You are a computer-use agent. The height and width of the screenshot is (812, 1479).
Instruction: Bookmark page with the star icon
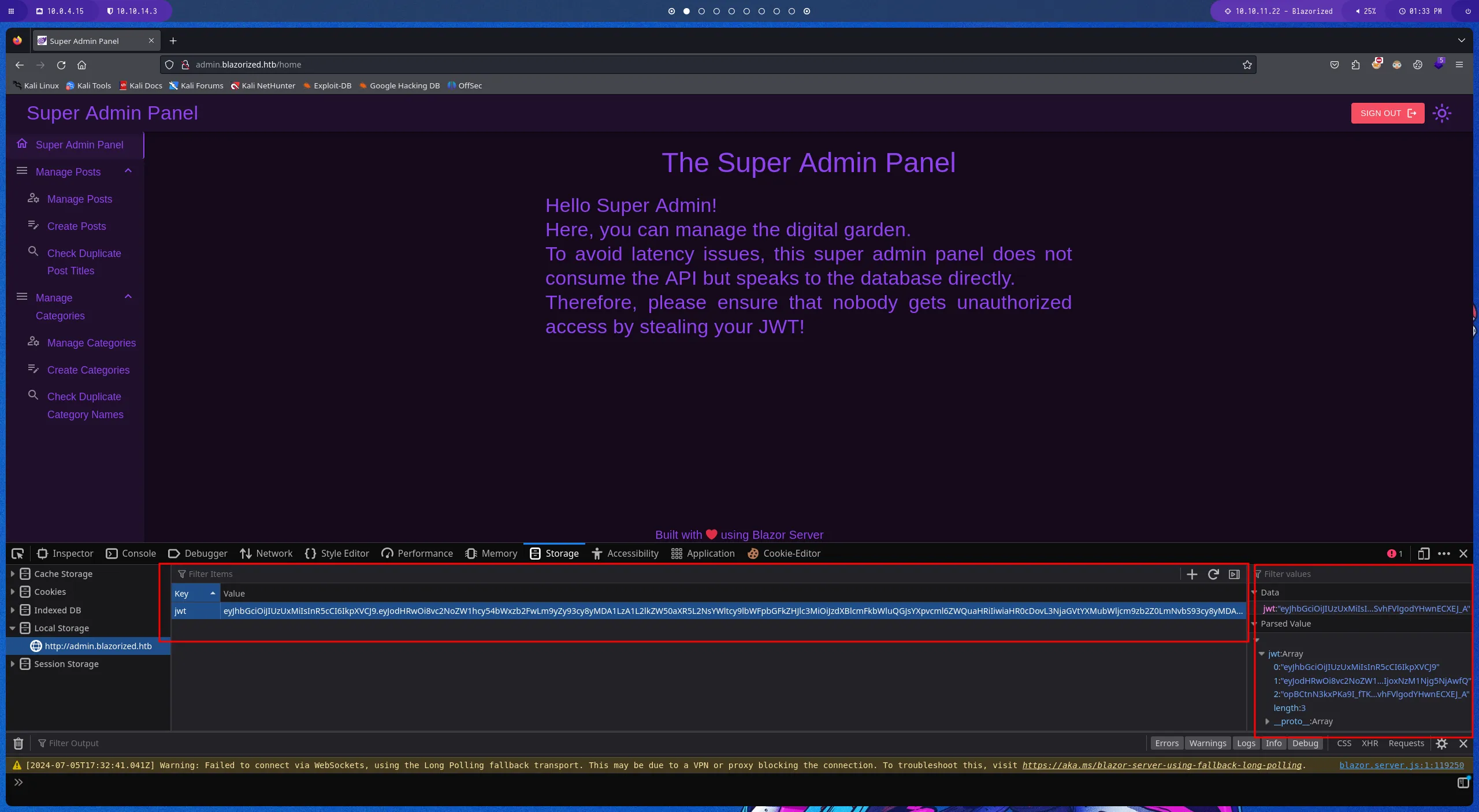pyautogui.click(x=1247, y=65)
